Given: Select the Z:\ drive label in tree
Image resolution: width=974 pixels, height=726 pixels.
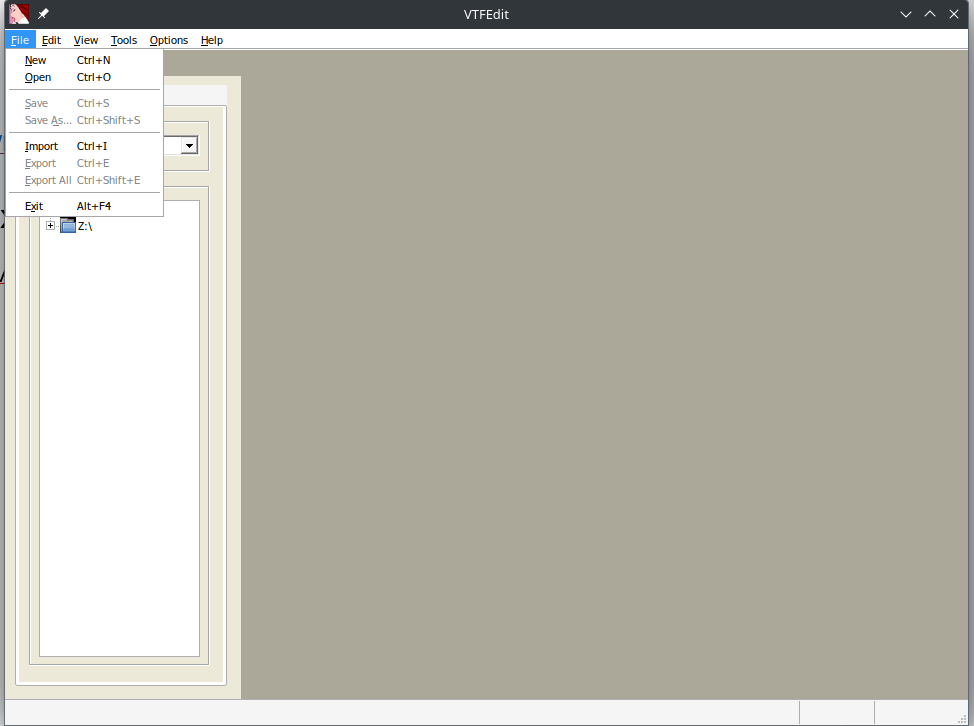Looking at the screenshot, I should click(85, 226).
